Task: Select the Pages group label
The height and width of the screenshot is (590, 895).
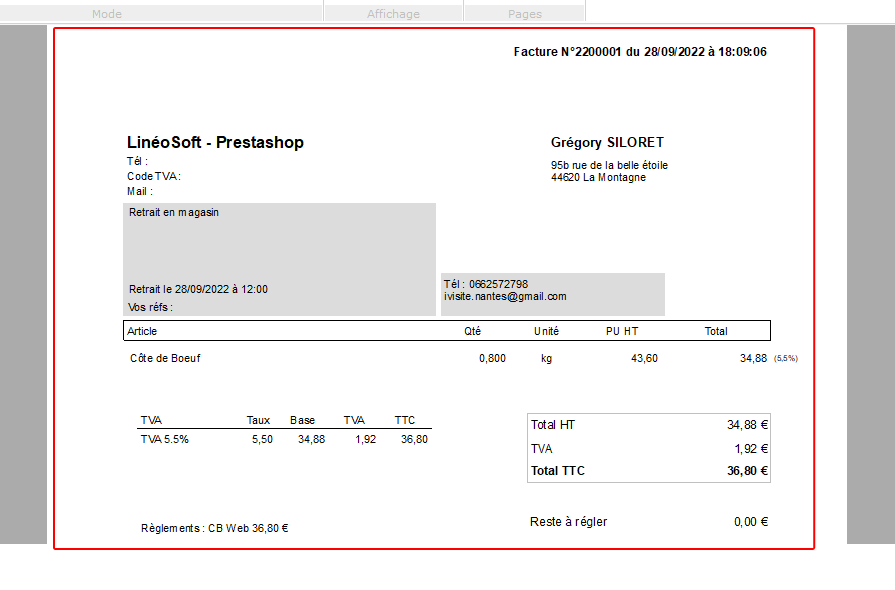Action: coord(524,14)
